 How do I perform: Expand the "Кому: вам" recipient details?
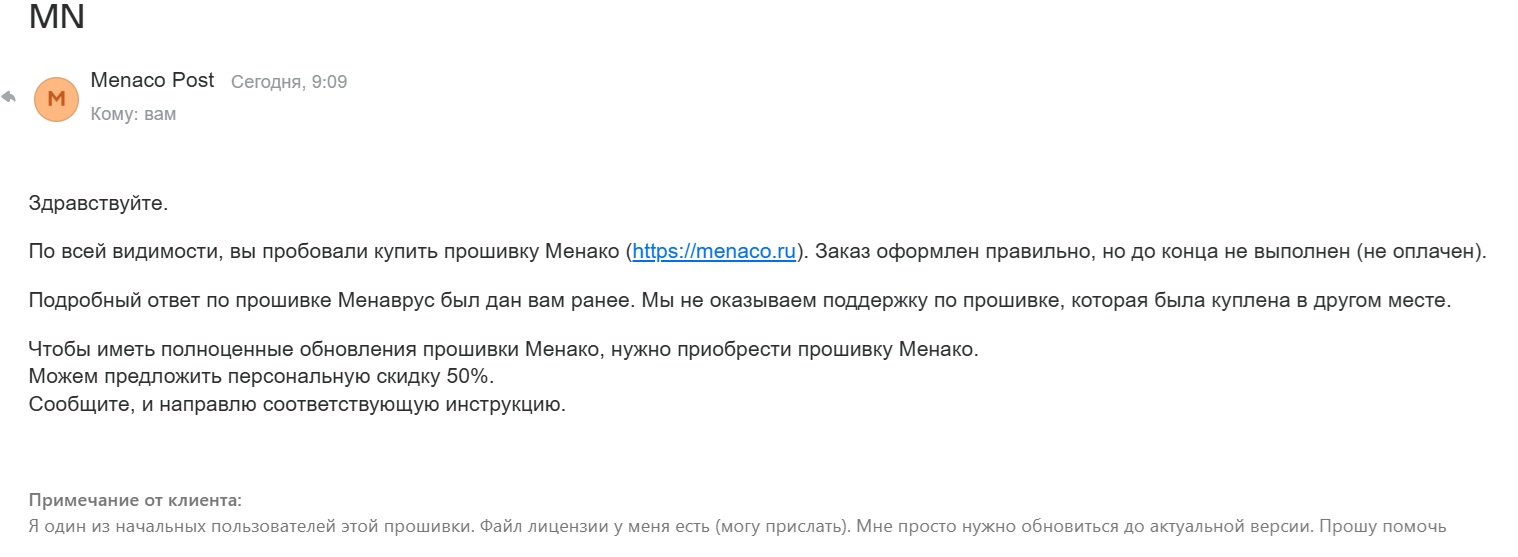point(133,114)
